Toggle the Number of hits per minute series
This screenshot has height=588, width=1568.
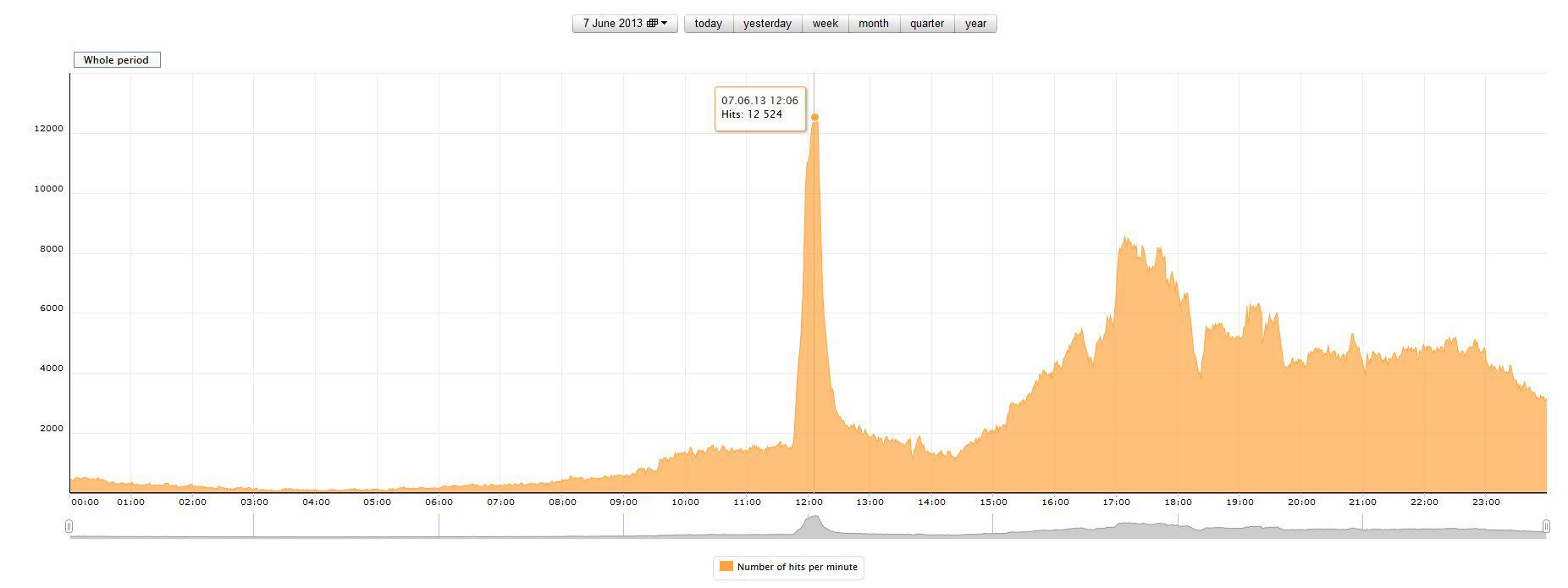coord(788,567)
